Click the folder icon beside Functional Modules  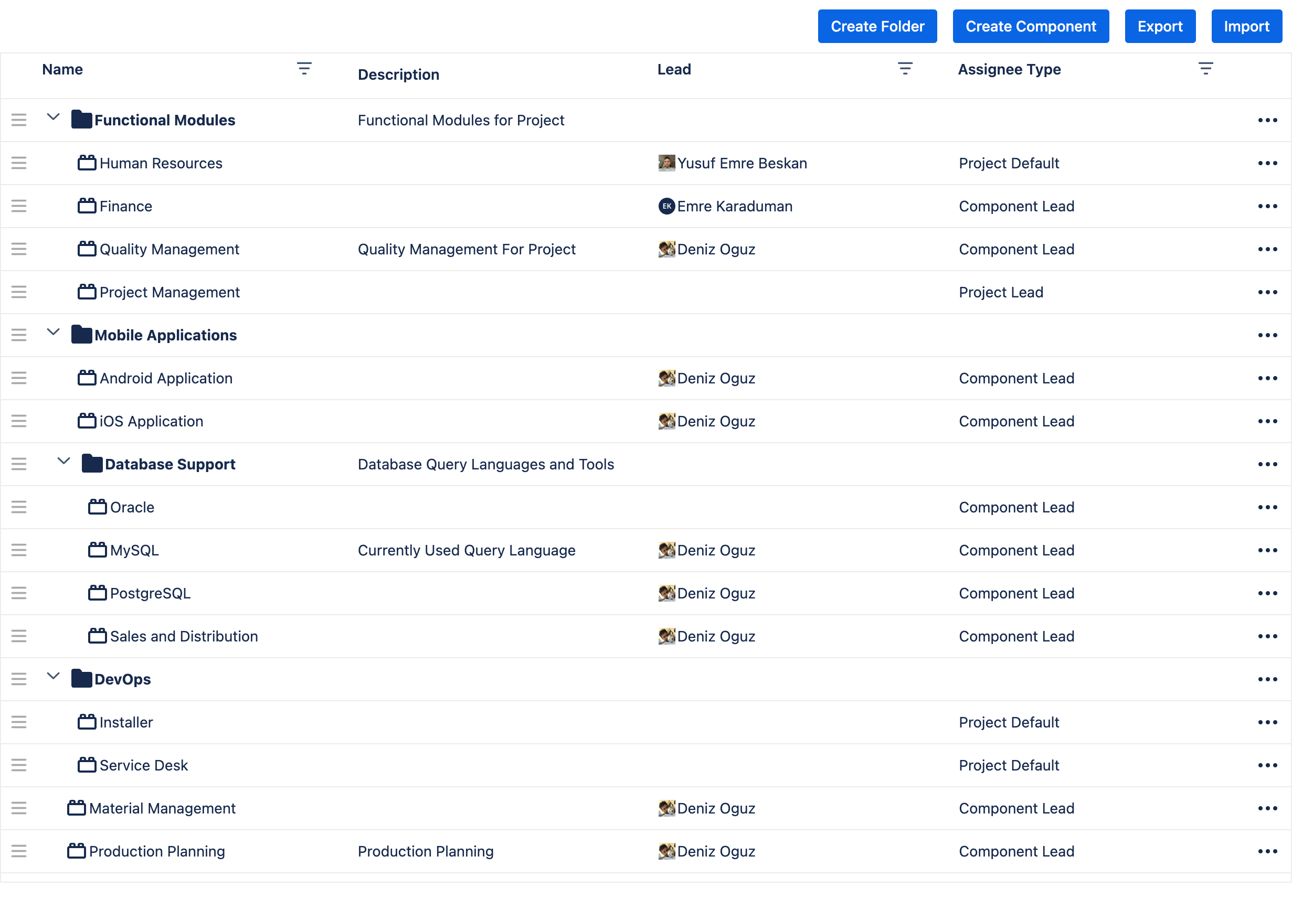[80, 119]
